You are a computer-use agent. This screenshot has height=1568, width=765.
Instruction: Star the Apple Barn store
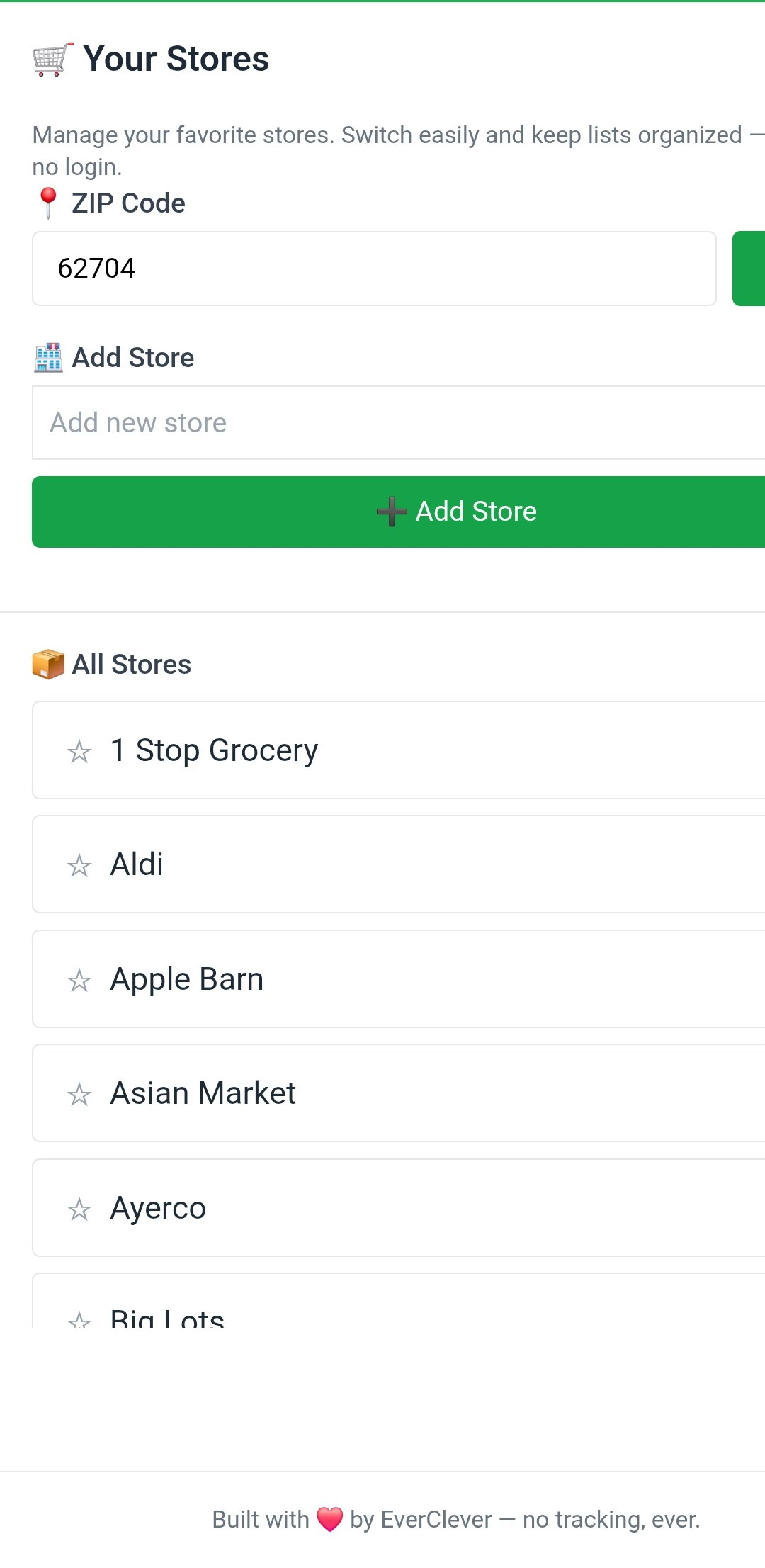pos(79,981)
